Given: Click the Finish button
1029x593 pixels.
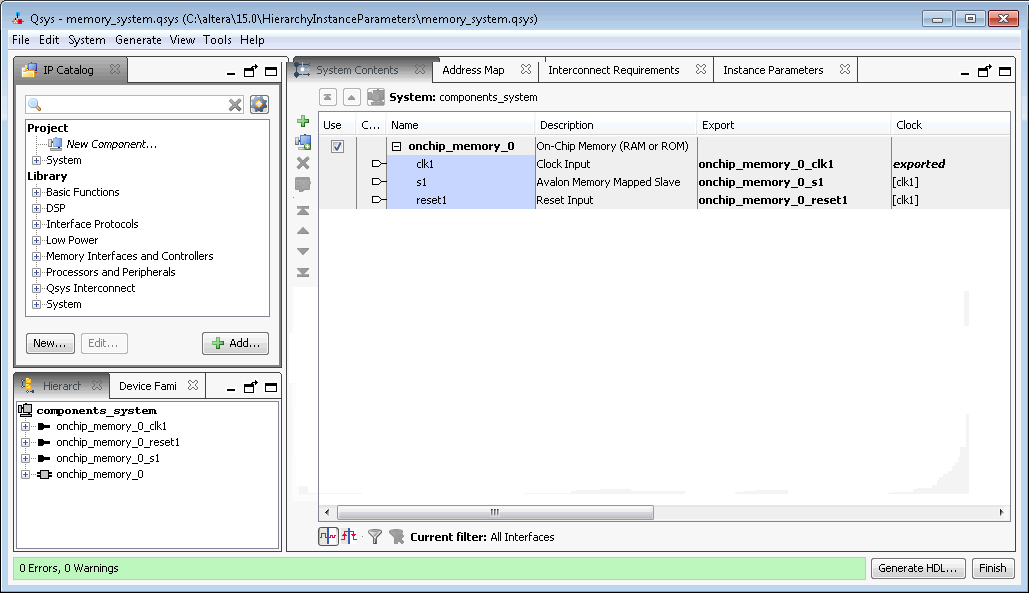Looking at the screenshot, I should click(992, 568).
